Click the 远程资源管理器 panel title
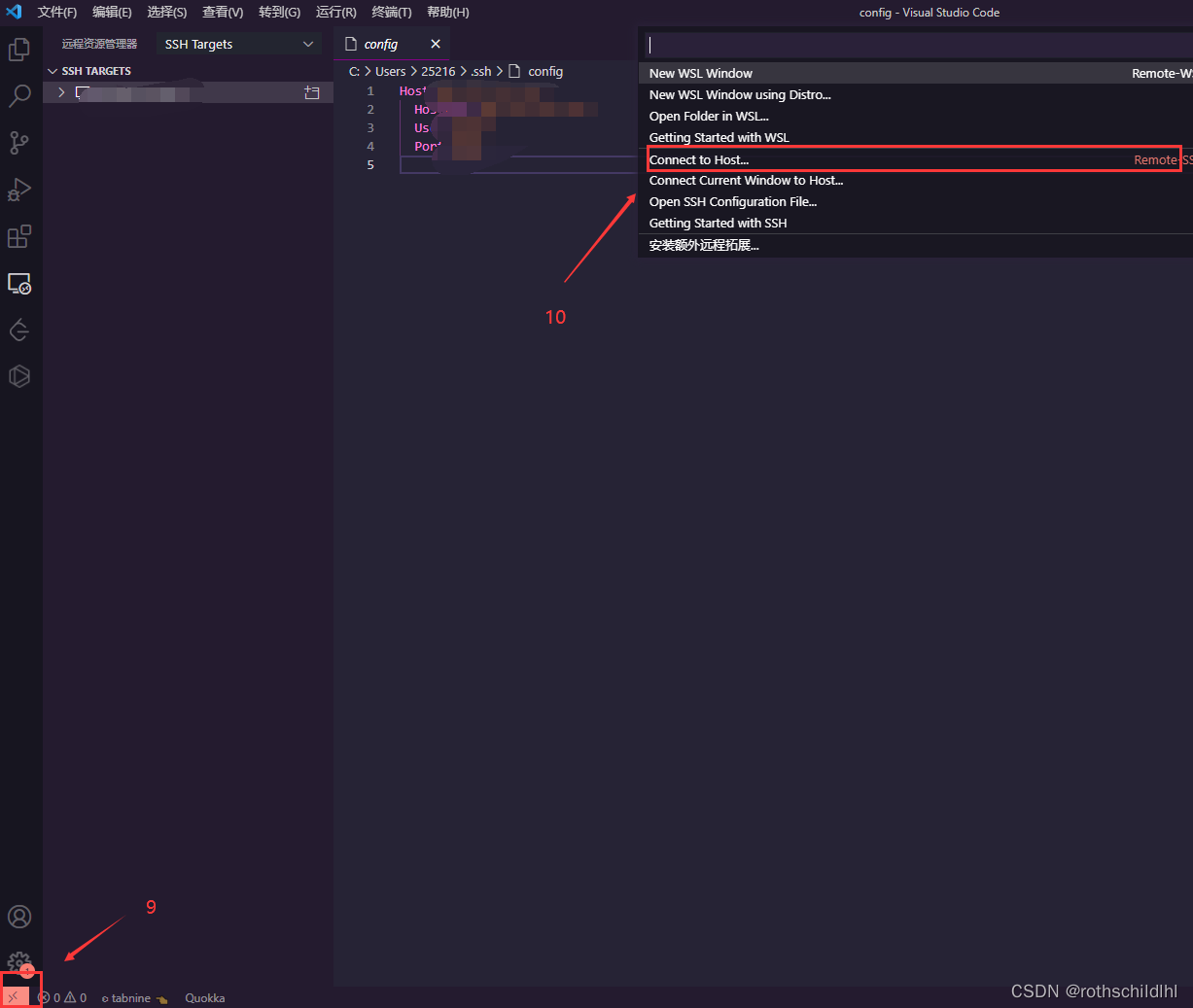The width and height of the screenshot is (1193, 1008). (x=100, y=44)
